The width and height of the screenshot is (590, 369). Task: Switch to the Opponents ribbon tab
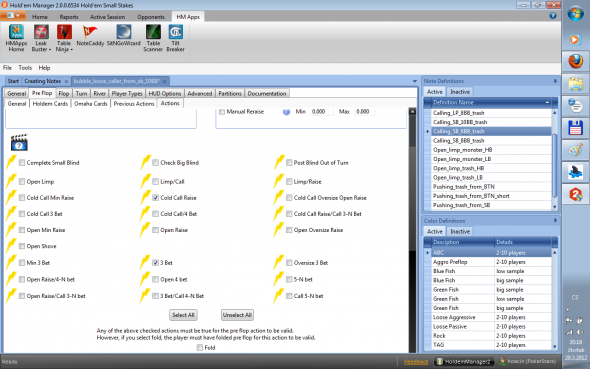(x=151, y=17)
